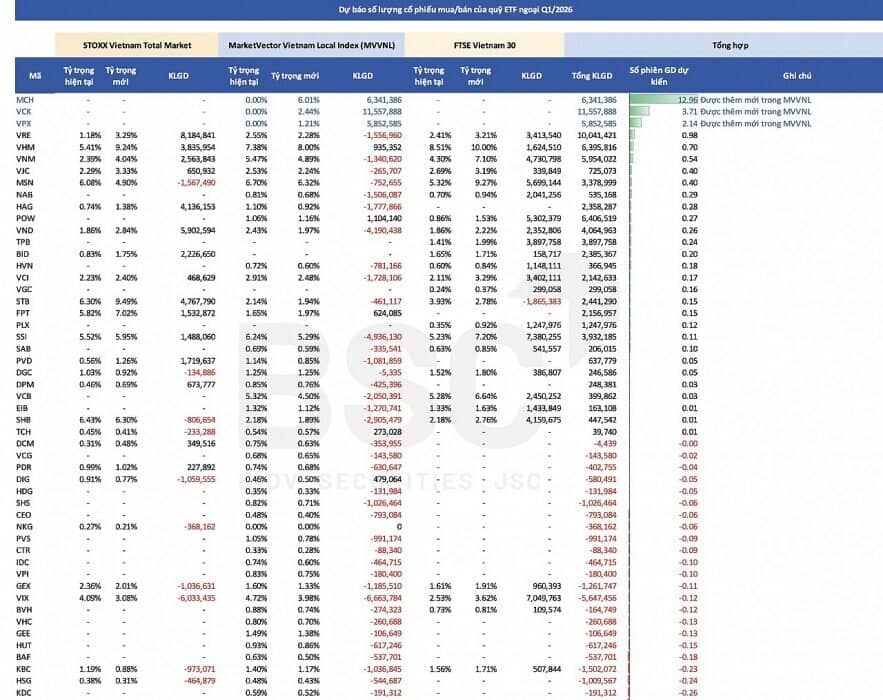The image size is (883, 700).
Task: Click VIX total volume -5,647,456
Action: pos(597,598)
